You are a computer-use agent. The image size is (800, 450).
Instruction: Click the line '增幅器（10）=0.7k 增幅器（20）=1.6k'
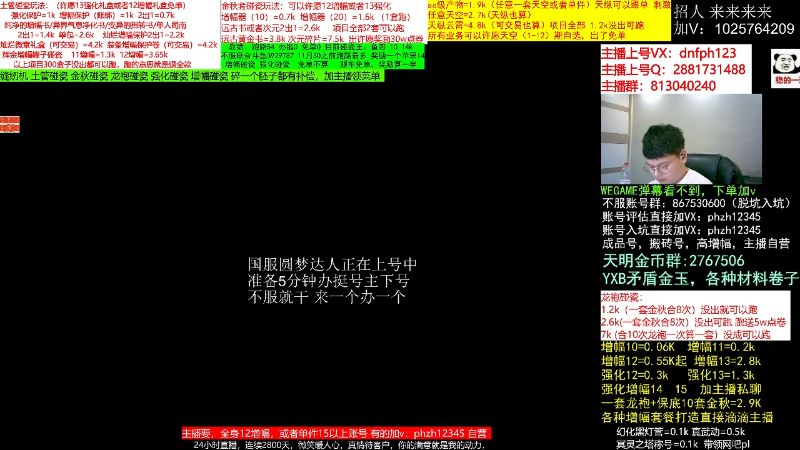(x=316, y=17)
